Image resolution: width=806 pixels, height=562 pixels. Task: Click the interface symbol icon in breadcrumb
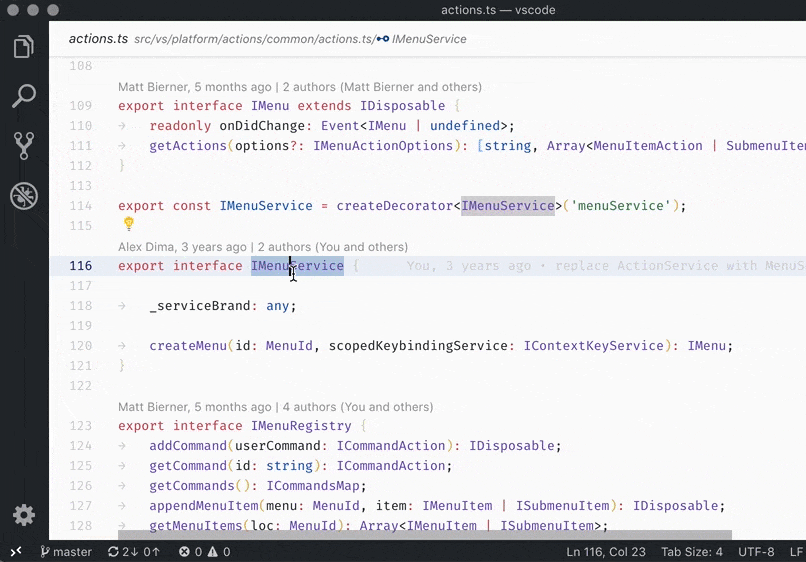[x=383, y=39]
